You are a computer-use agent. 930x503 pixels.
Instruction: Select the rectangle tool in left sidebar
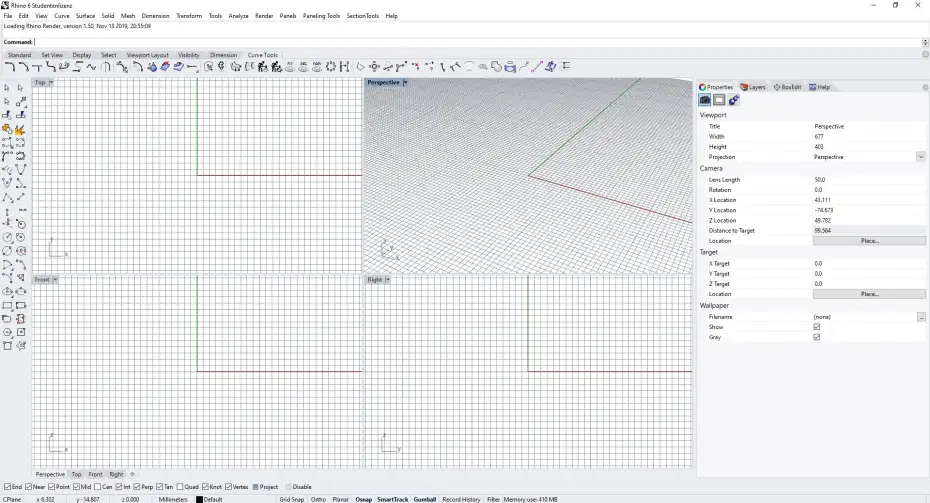pyautogui.click(x=7, y=305)
